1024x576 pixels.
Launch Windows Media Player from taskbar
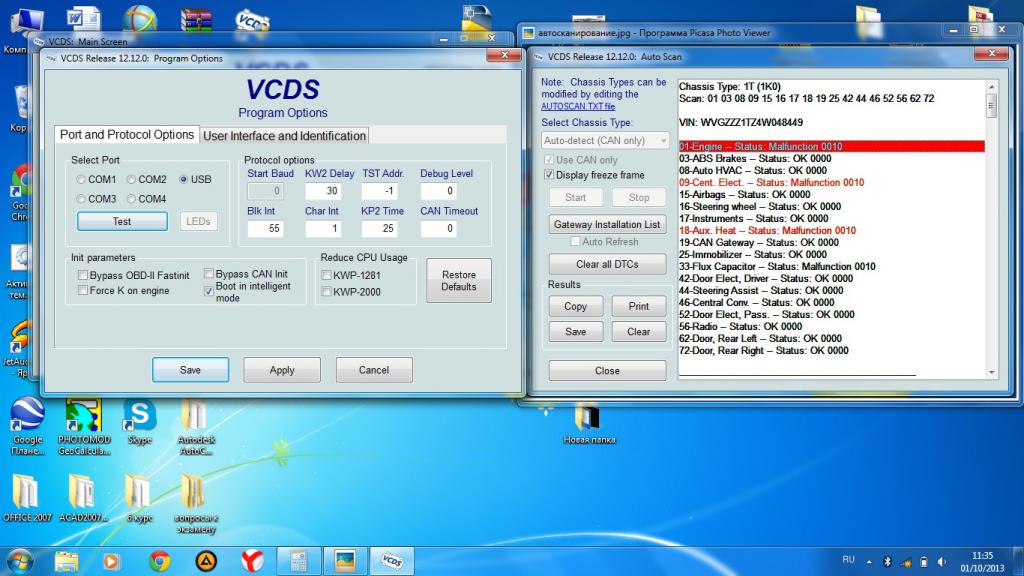(111, 561)
